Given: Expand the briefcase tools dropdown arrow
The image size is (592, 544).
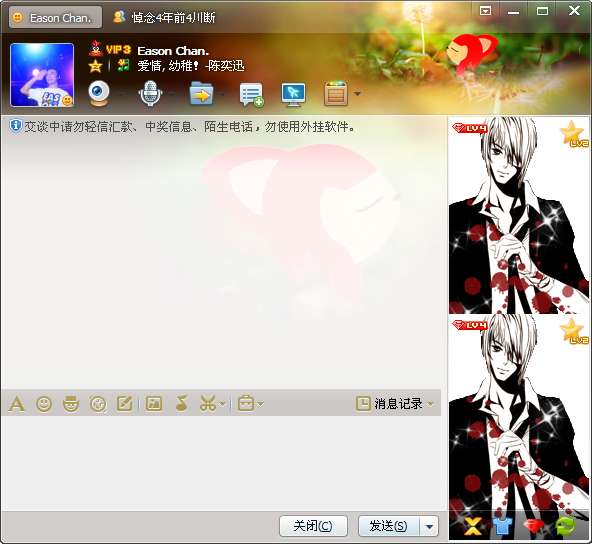Looking at the screenshot, I should coord(261,404).
